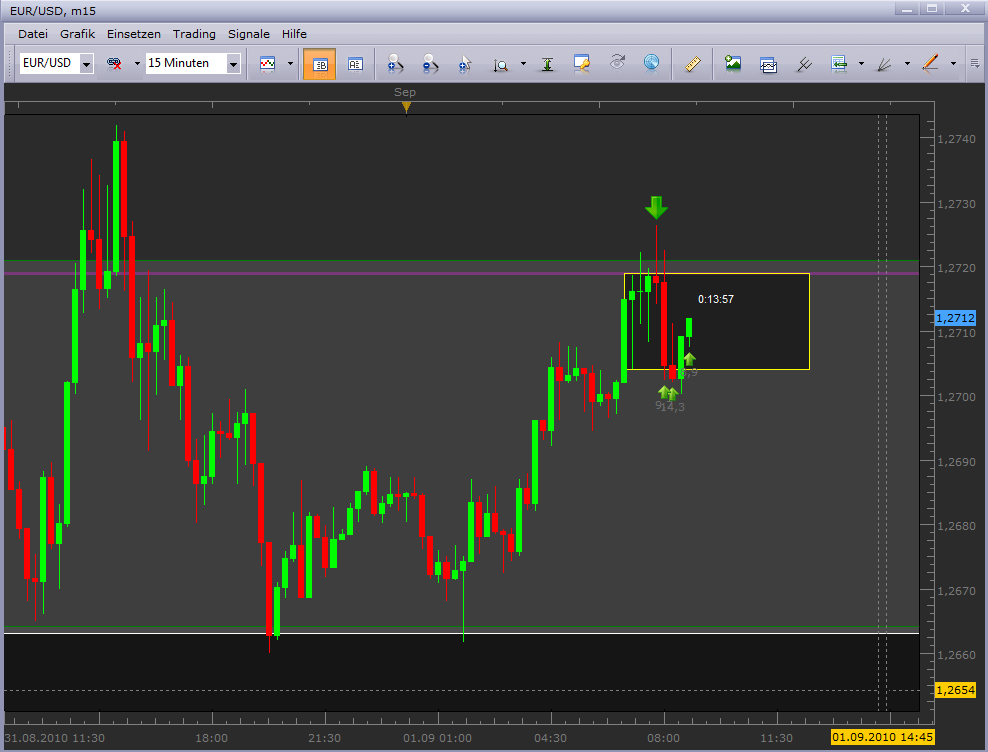This screenshot has width=988, height=752.
Task: Select the fan lines drawing tool
Action: pyautogui.click(x=885, y=64)
